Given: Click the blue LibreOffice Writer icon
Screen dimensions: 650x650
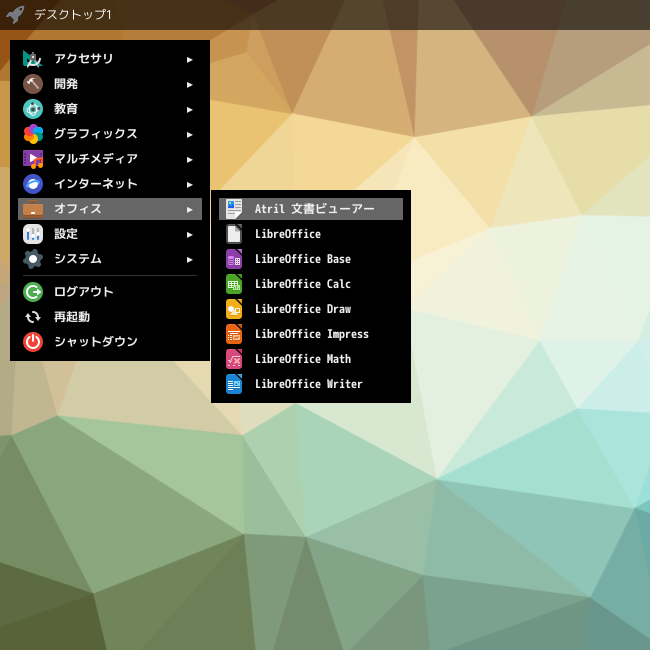Looking at the screenshot, I should coord(234,384).
